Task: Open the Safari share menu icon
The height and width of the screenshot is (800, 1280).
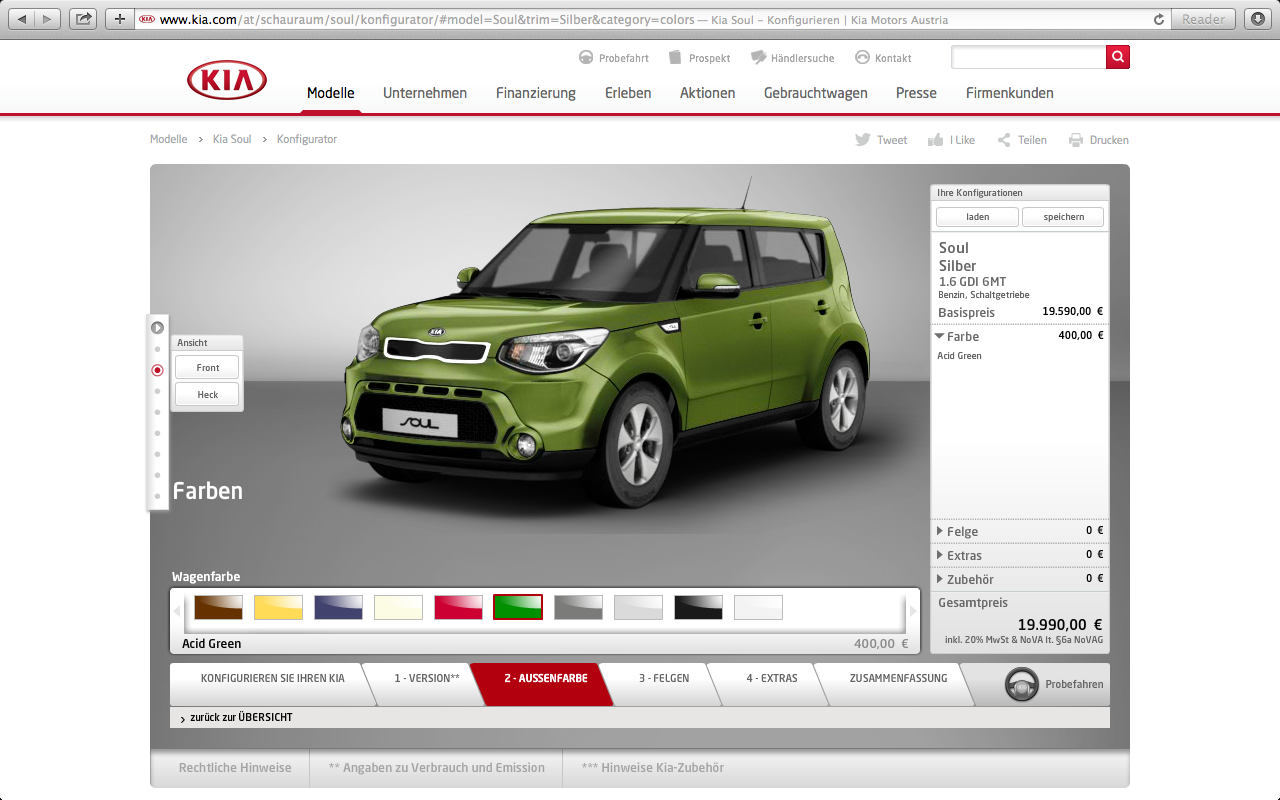Action: (x=84, y=19)
